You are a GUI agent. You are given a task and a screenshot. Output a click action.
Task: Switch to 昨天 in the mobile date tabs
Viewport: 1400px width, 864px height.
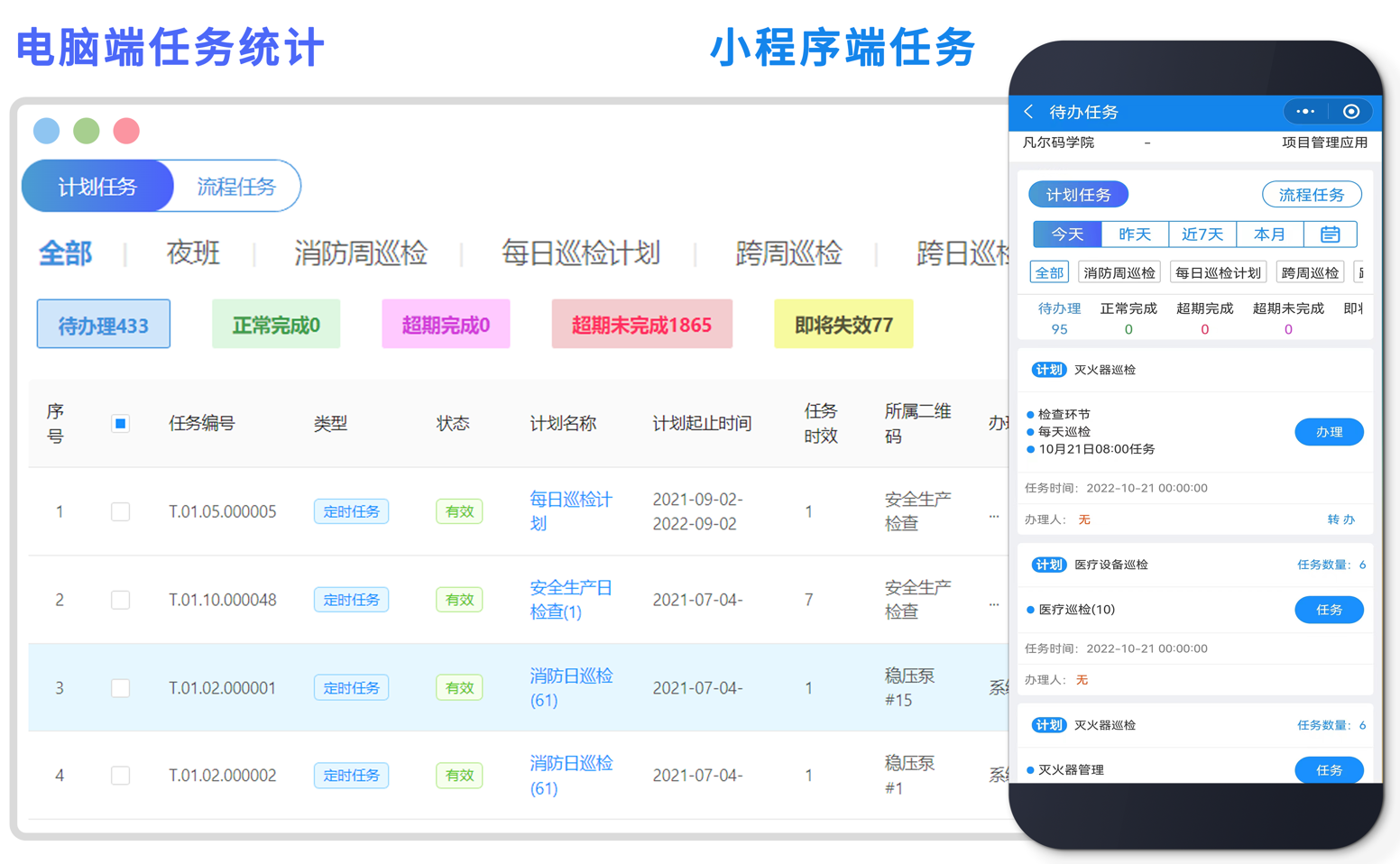[1135, 234]
